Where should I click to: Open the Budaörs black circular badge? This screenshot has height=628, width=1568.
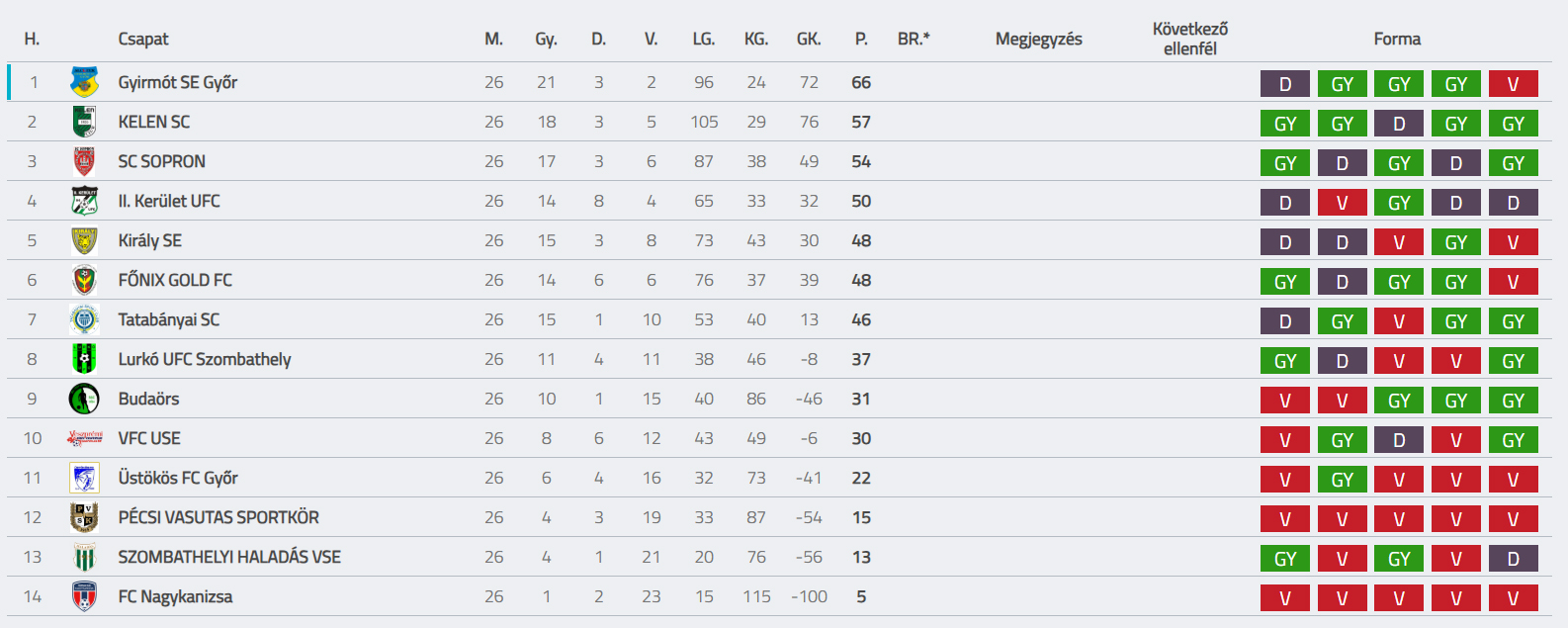coord(84,399)
